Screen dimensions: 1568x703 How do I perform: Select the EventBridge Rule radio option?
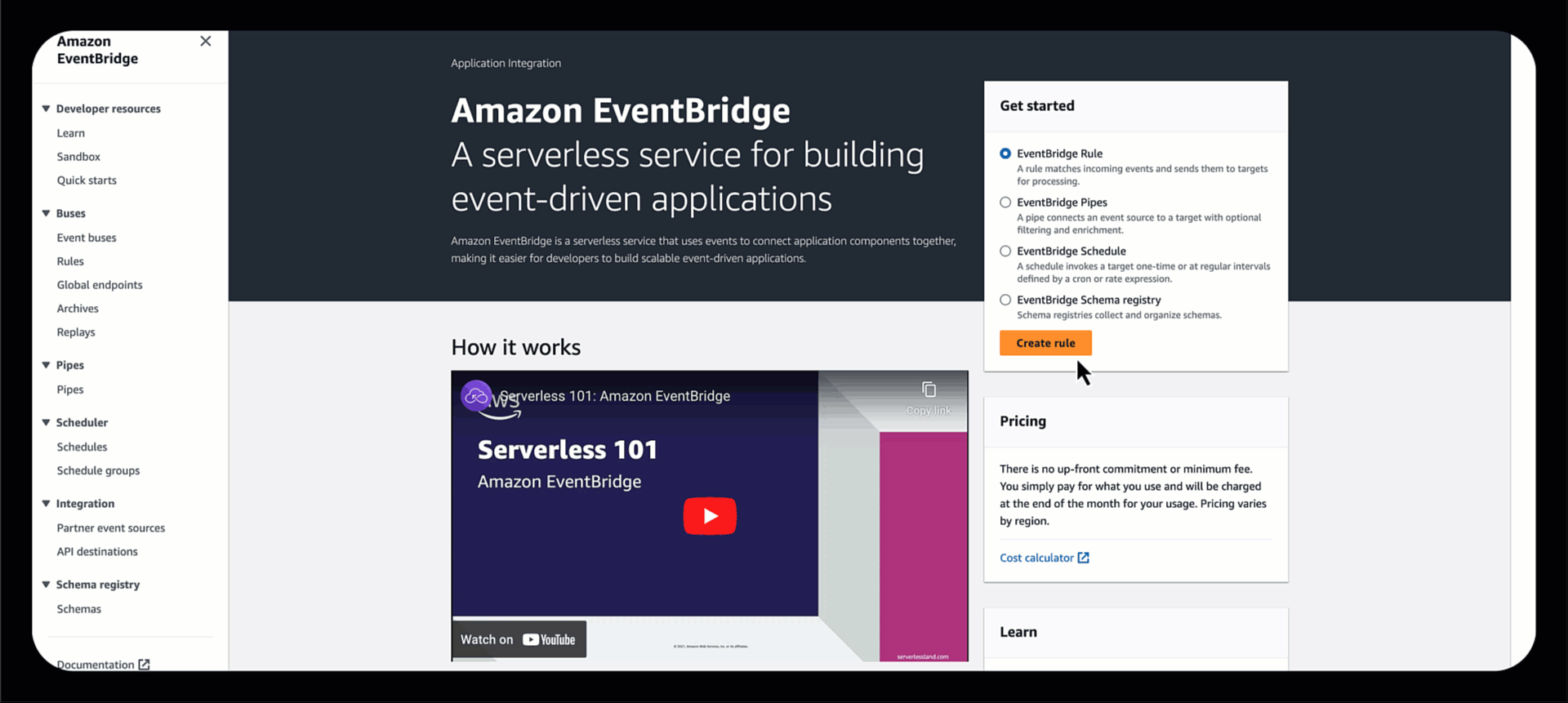click(x=1005, y=154)
